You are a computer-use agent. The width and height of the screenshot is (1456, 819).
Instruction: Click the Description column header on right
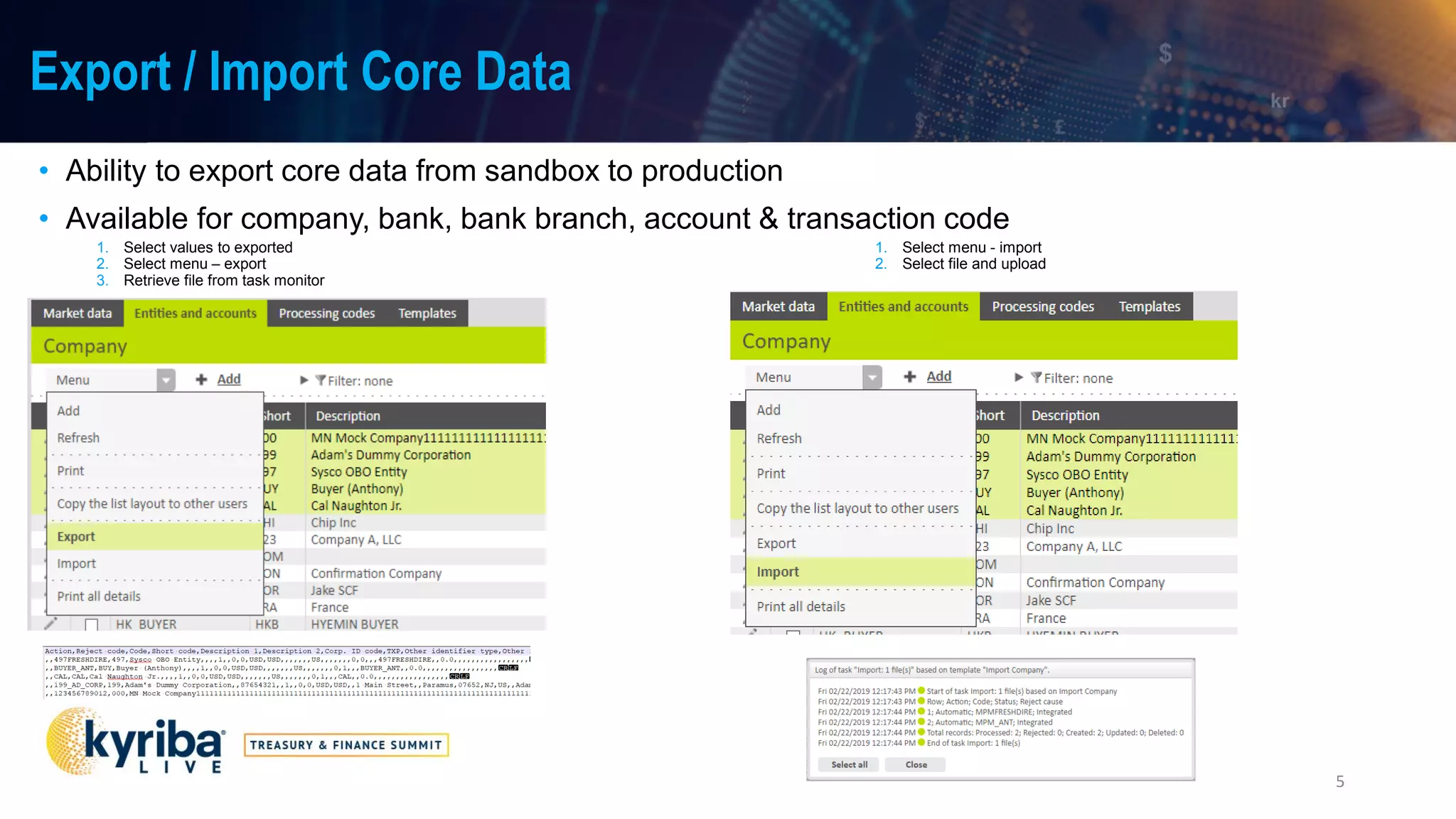pos(1065,415)
